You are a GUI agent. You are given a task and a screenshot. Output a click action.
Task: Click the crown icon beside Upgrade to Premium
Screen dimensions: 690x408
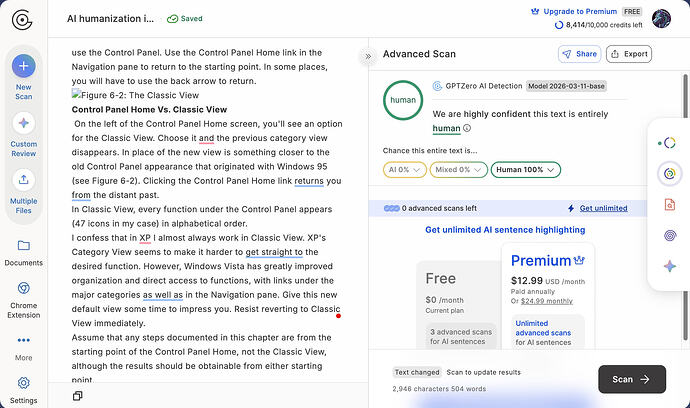535,11
